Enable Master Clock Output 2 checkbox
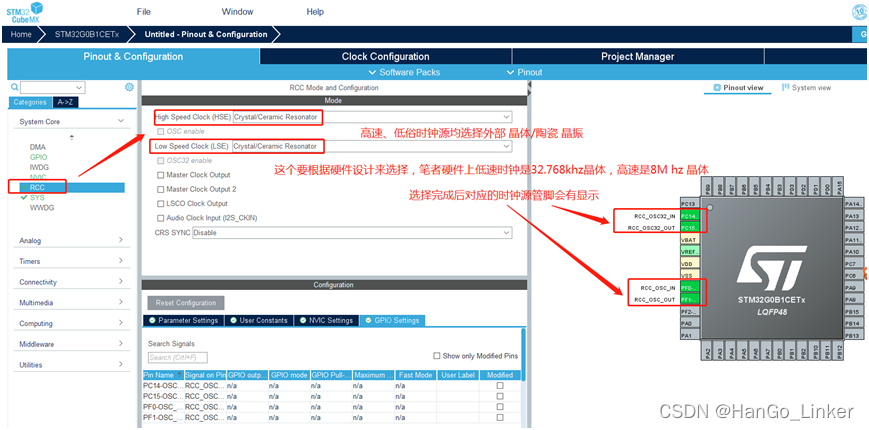This screenshot has width=869, height=430. pos(161,189)
